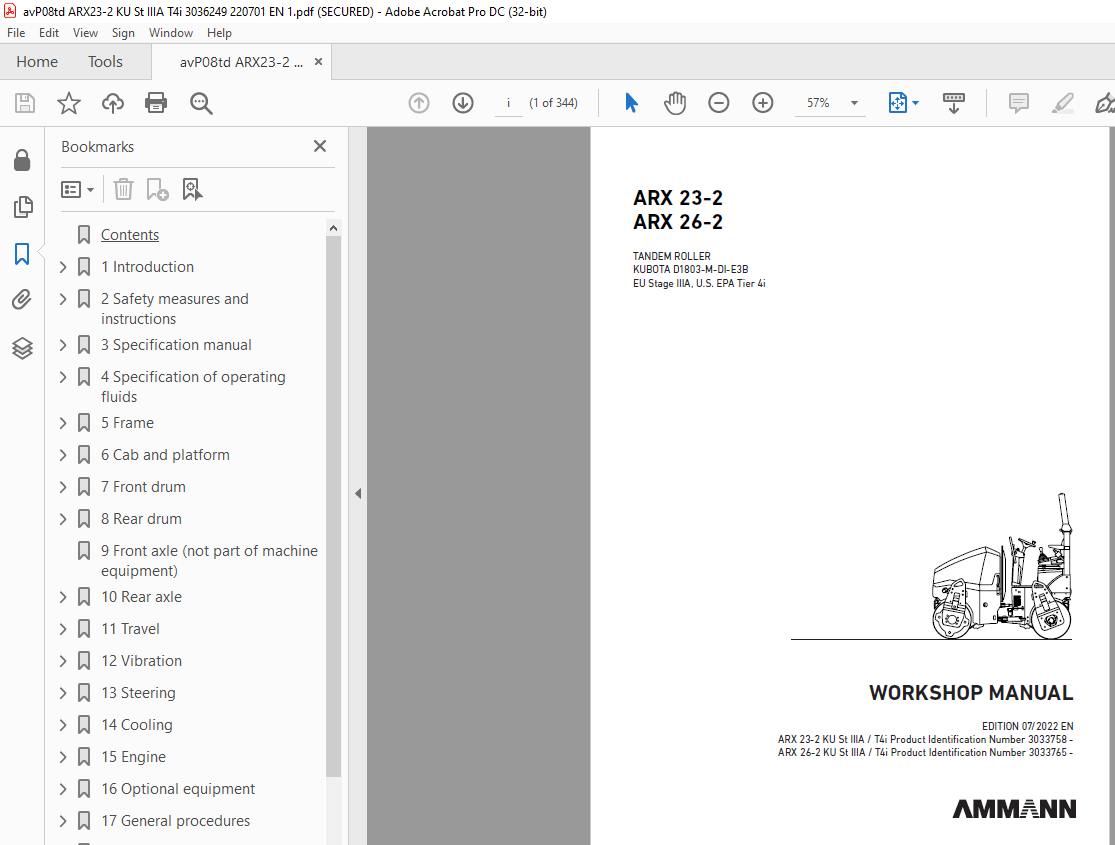The image size is (1115, 845).
Task: Open the Layers panel in sidebar
Action: [x=22, y=348]
